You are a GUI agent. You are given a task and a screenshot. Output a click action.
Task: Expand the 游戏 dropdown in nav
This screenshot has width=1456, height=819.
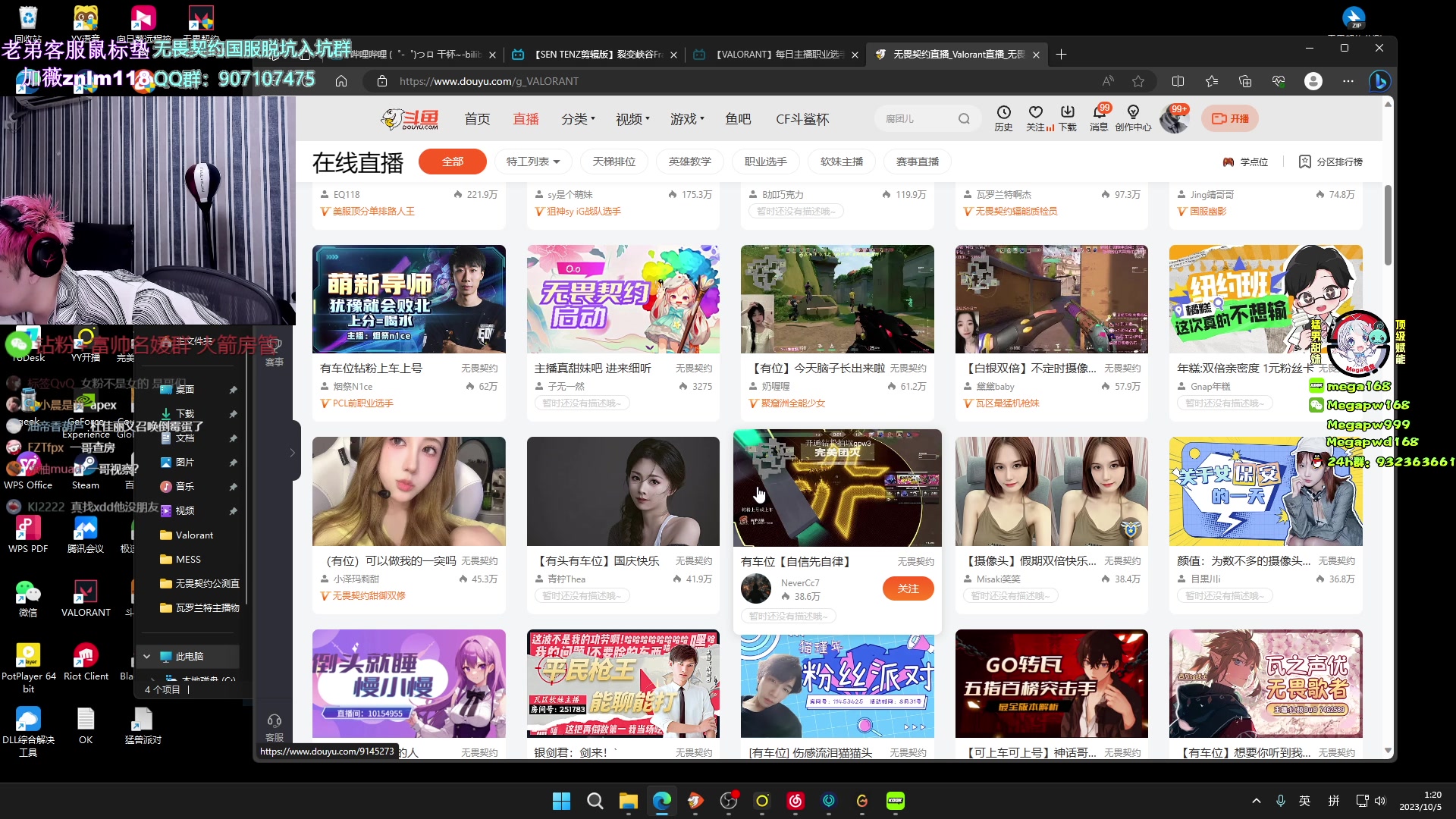(x=688, y=119)
